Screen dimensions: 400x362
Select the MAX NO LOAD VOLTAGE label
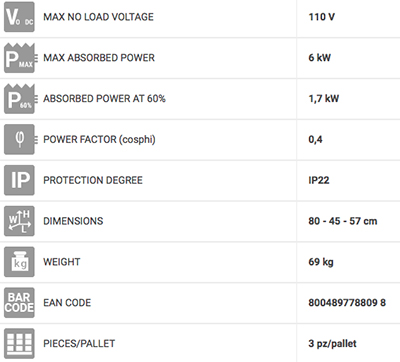(x=98, y=17)
